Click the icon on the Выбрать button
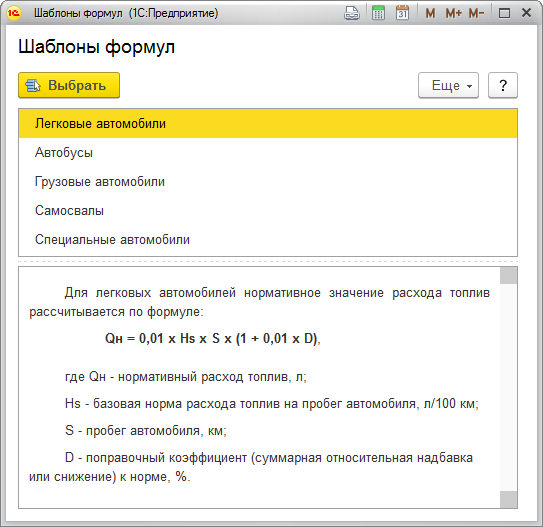This screenshot has width=543, height=527. tap(33, 86)
